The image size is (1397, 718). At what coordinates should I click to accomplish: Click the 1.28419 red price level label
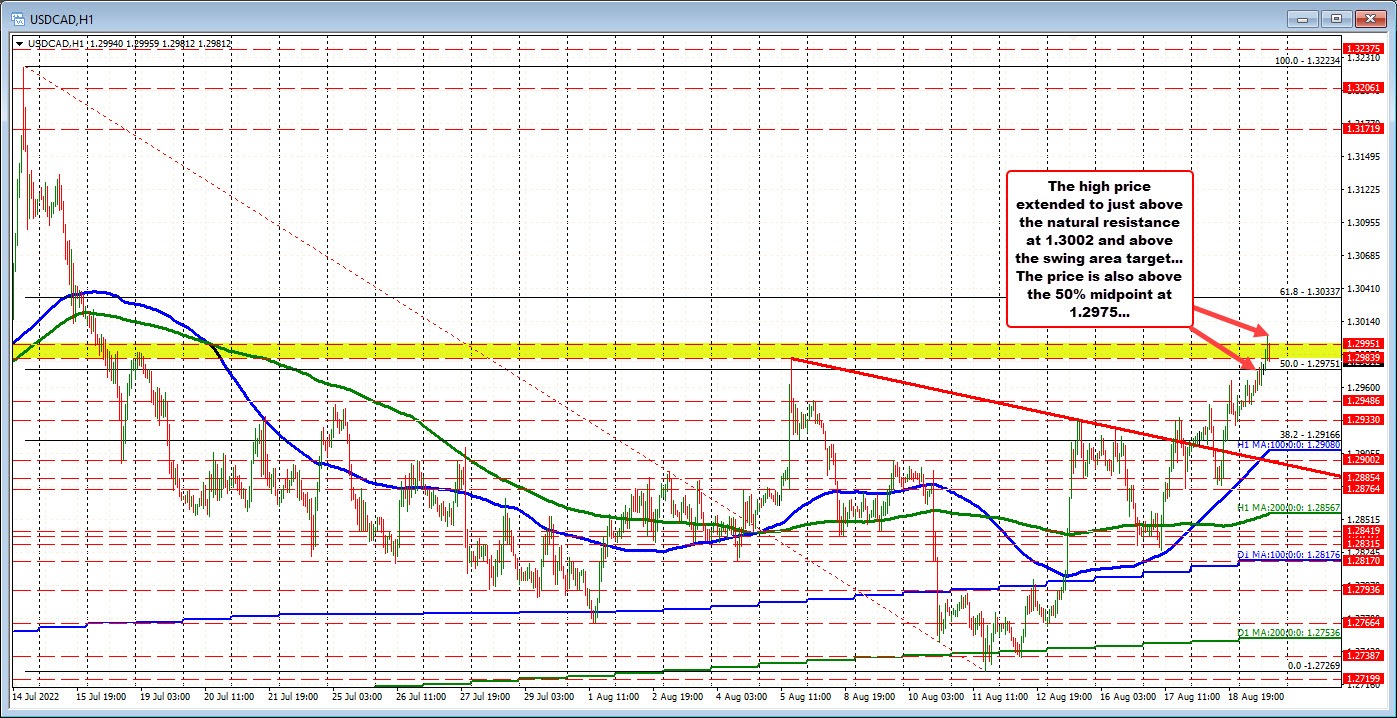[1362, 531]
